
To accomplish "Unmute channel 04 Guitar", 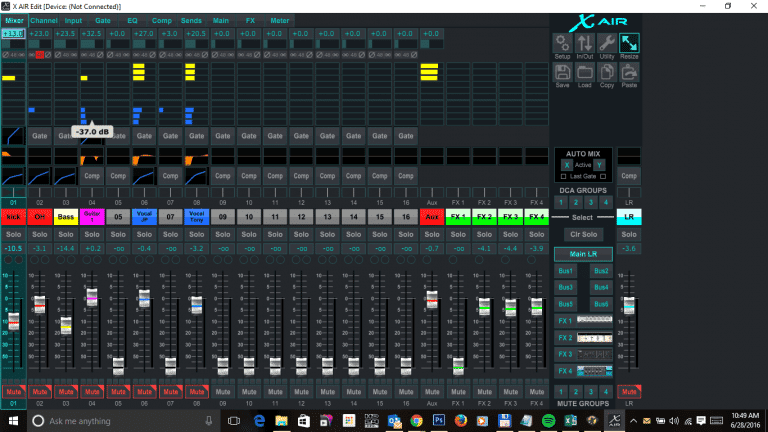I will [x=92, y=391].
